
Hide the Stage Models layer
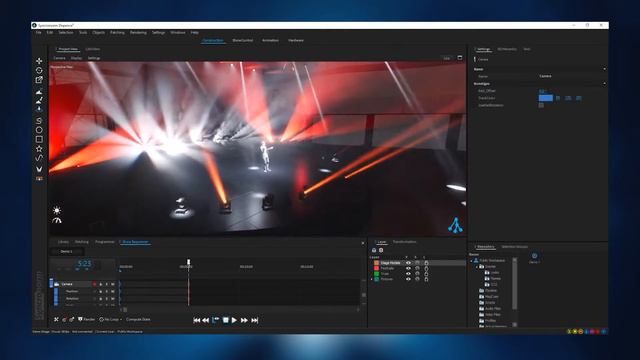(x=408, y=263)
